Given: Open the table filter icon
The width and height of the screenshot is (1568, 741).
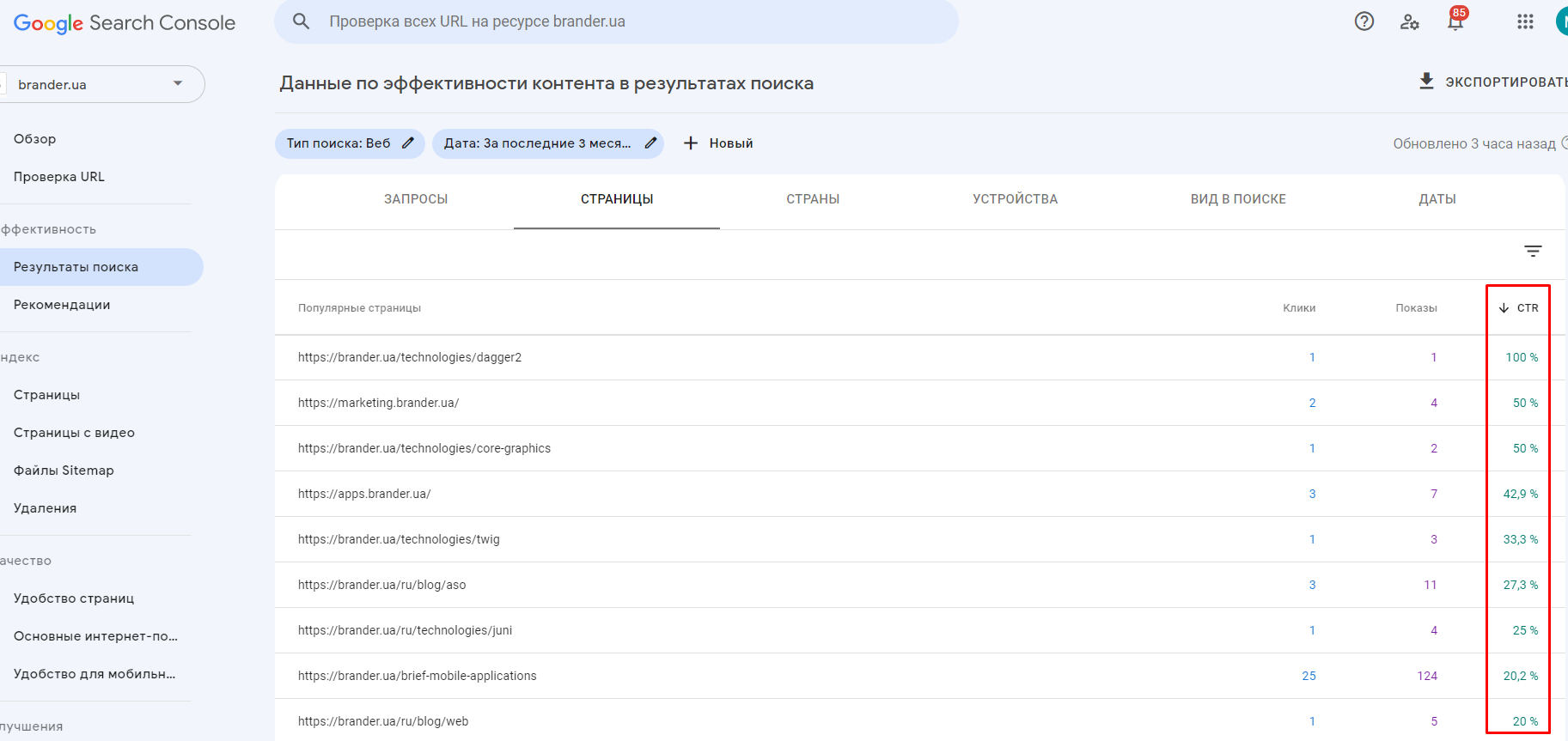Looking at the screenshot, I should point(1533,251).
